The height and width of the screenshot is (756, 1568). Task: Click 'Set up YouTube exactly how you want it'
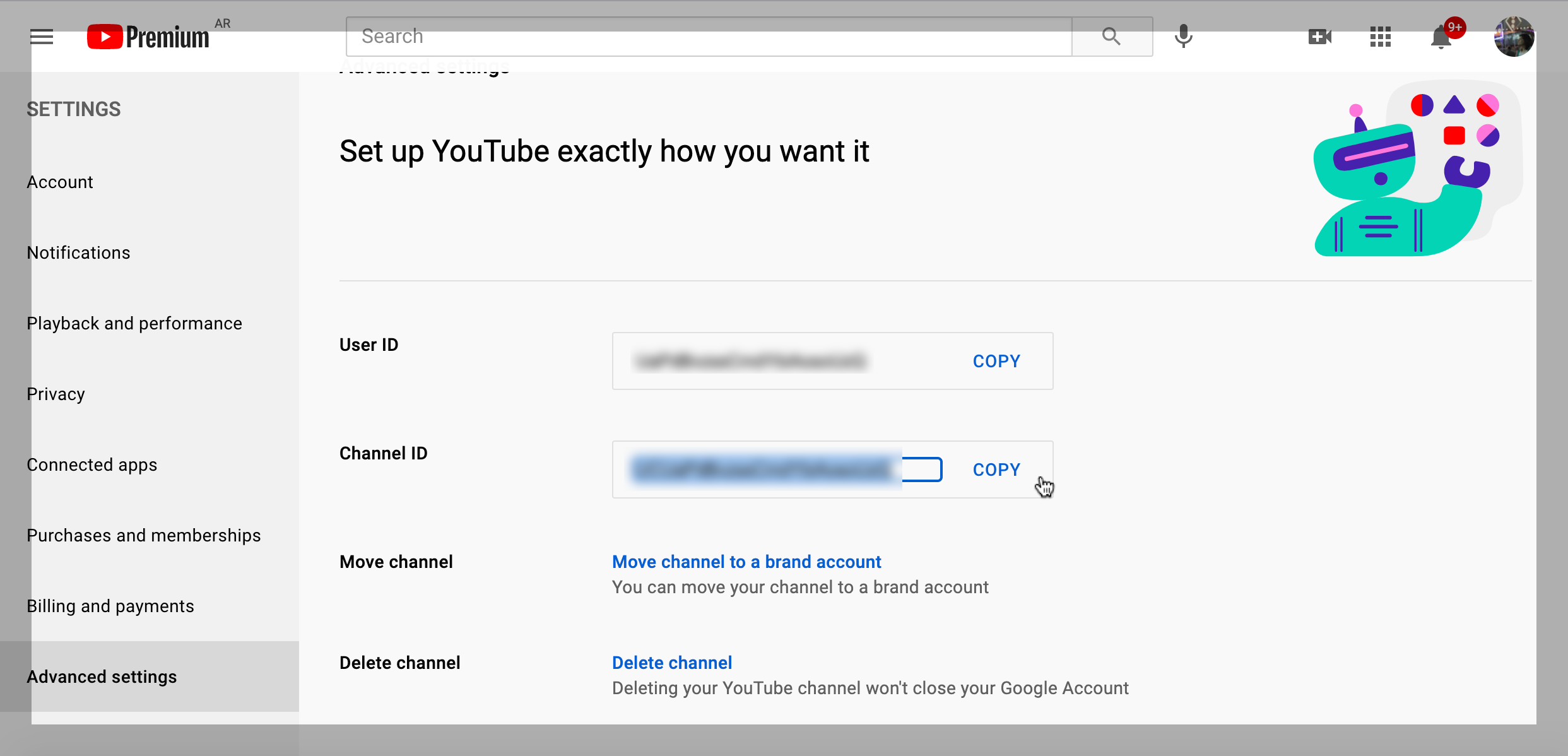[x=604, y=151]
